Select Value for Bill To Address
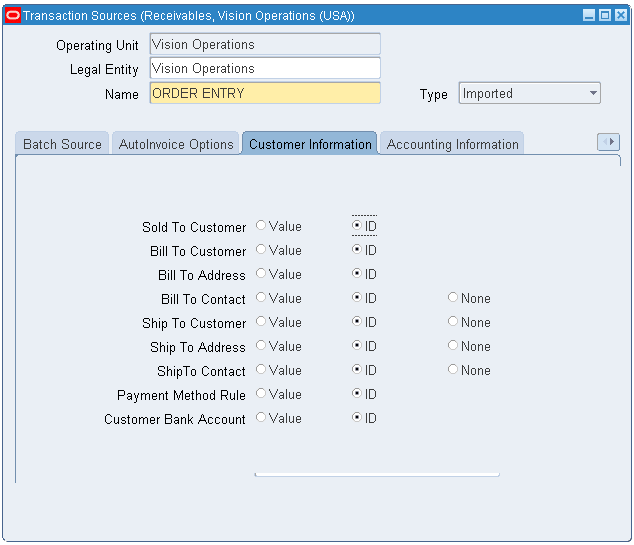 (x=262, y=274)
